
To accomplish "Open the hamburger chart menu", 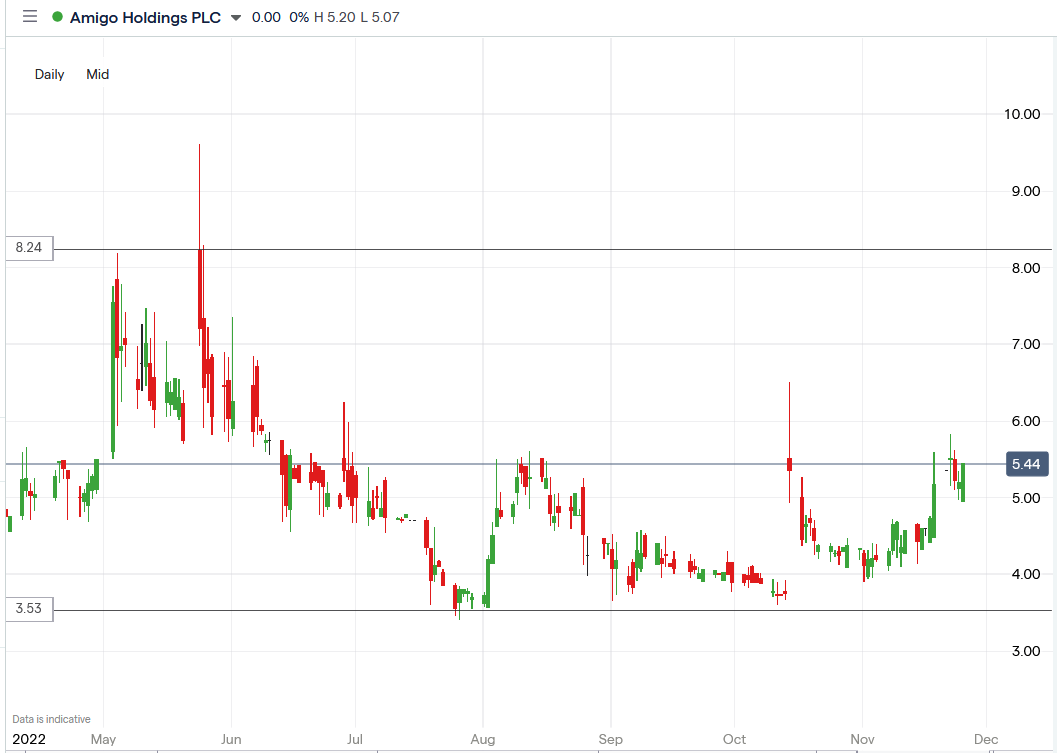I will pos(30,16).
